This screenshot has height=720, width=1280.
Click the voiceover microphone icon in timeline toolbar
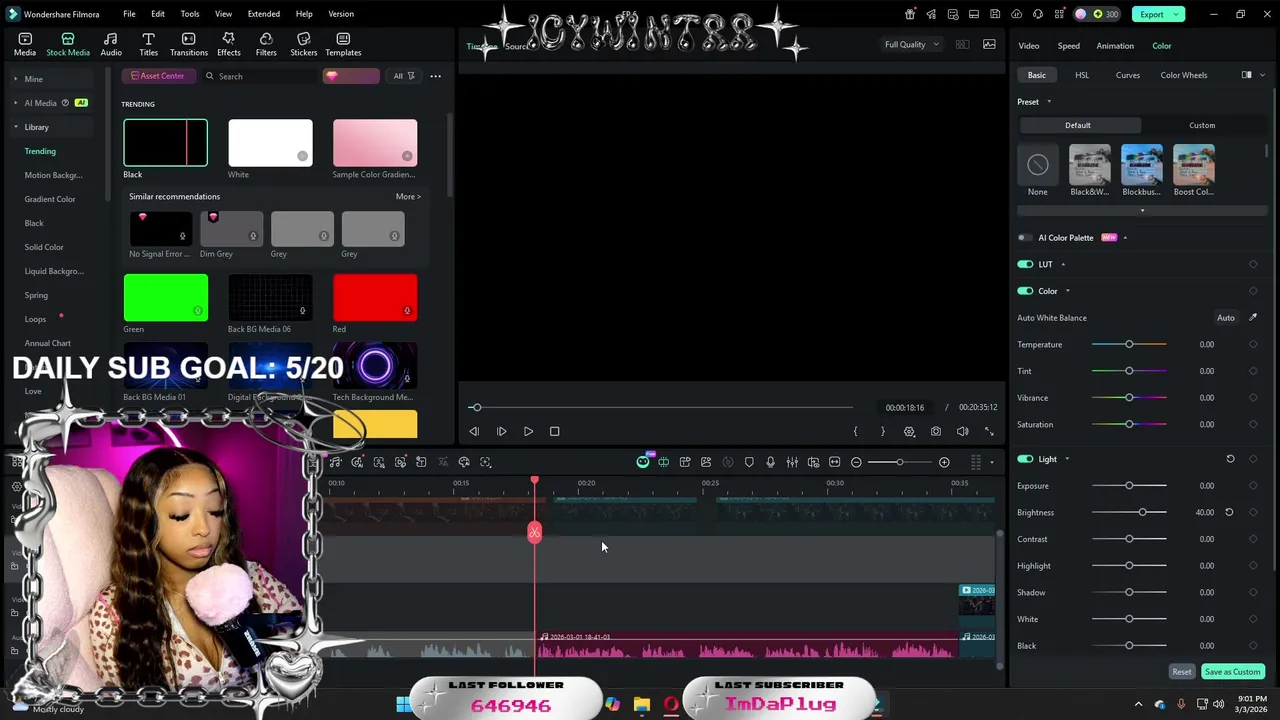(770, 462)
